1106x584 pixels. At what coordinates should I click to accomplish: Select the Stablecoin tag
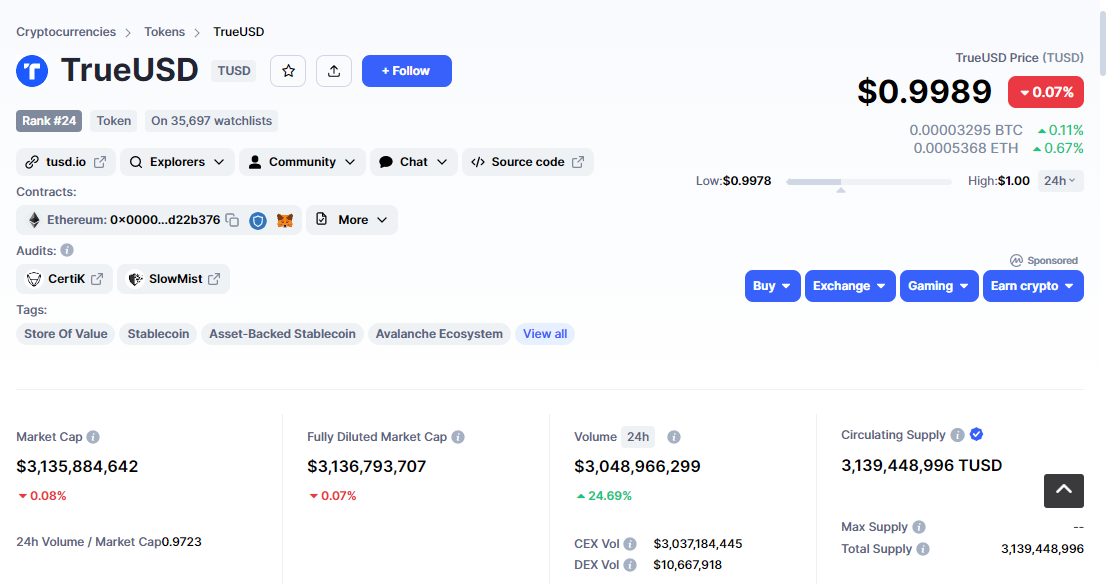(158, 334)
